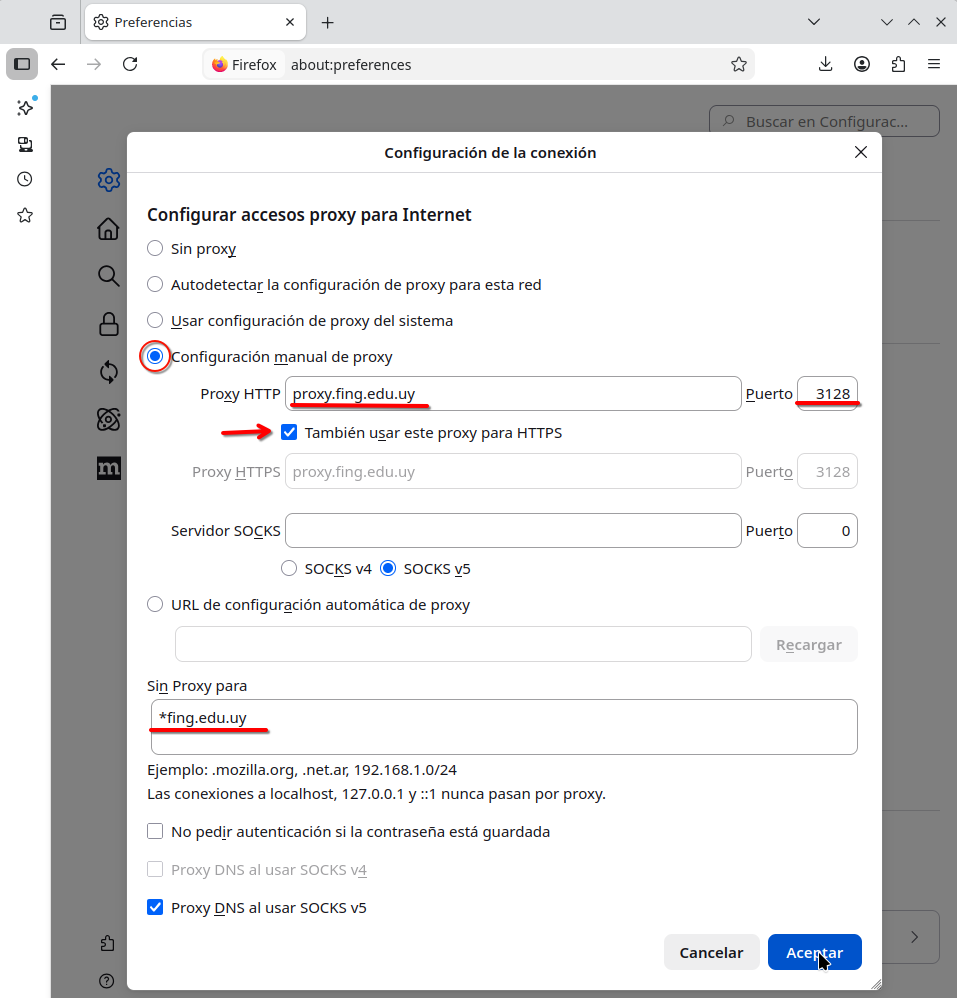
Task: Open a new tab with plus button
Action: click(328, 23)
